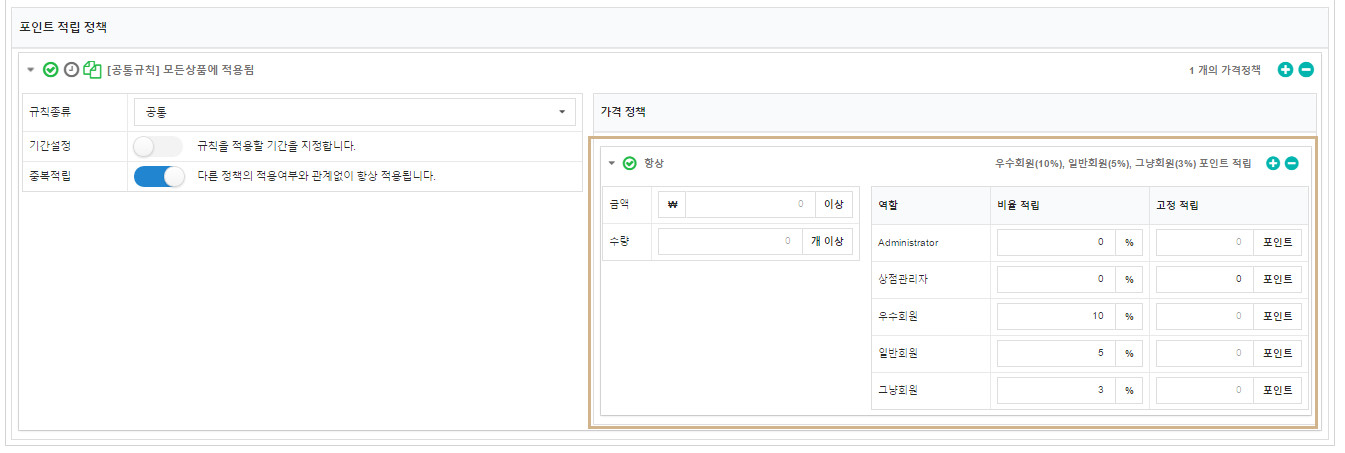Focus the 수량 quantity input field

coord(730,241)
